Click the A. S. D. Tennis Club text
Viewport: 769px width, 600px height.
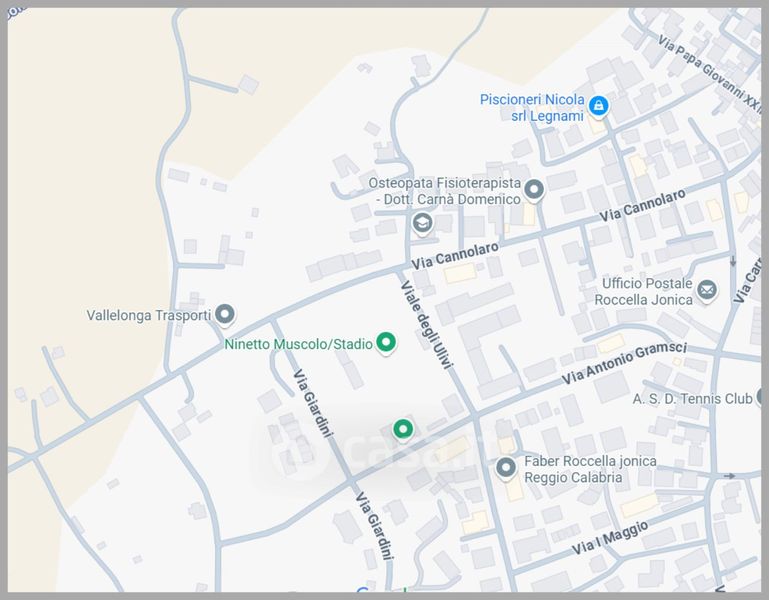[x=692, y=399]
